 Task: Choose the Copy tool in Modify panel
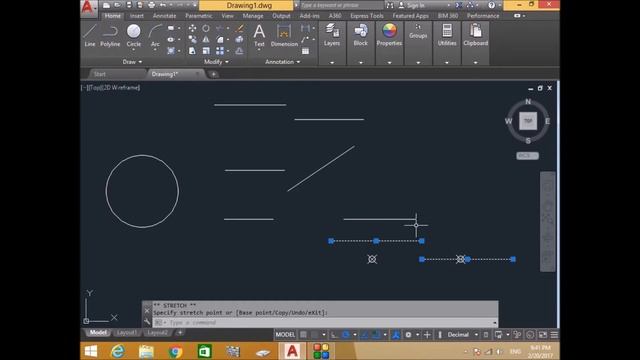192,40
